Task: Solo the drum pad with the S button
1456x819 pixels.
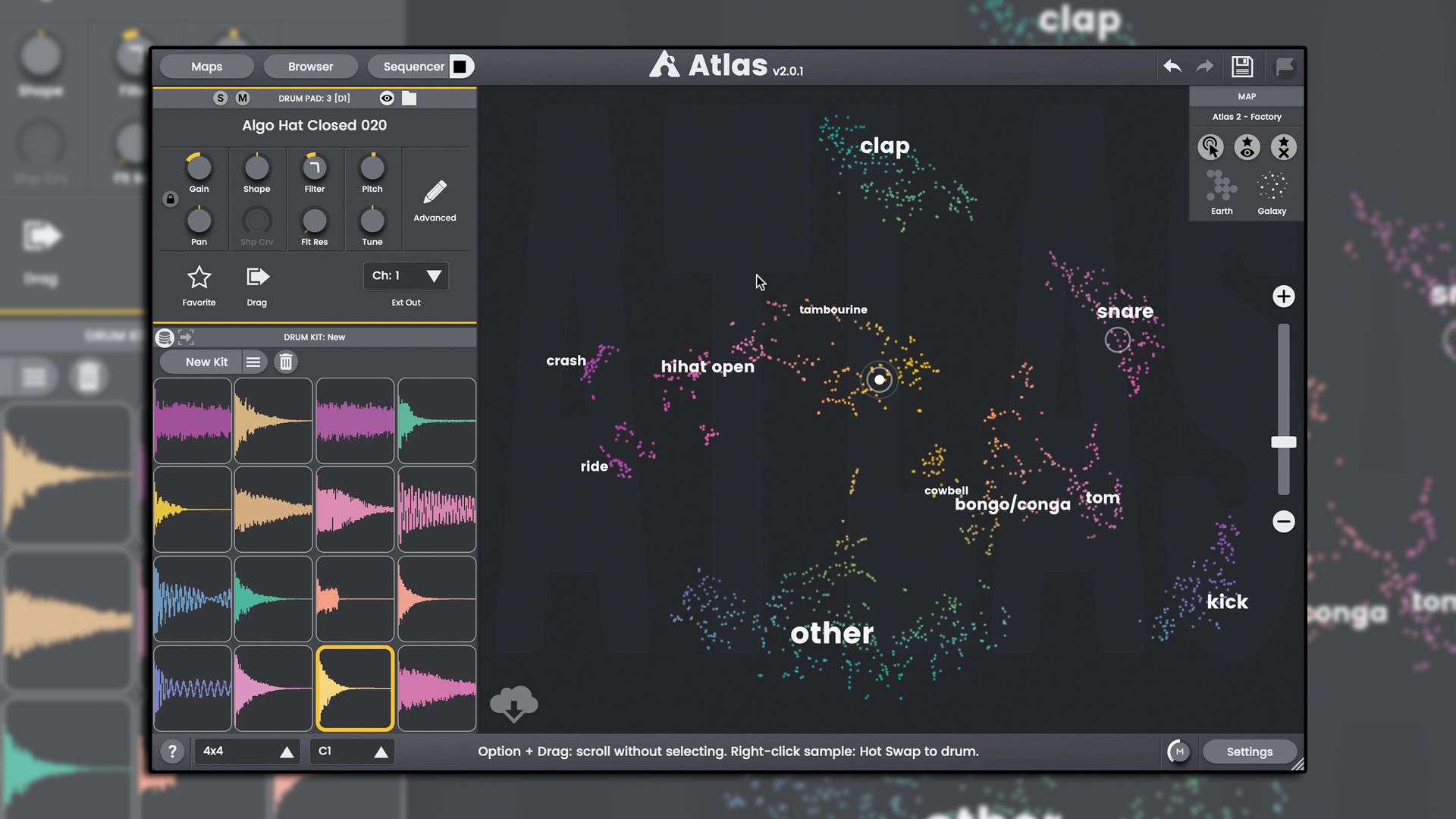Action: pyautogui.click(x=220, y=98)
